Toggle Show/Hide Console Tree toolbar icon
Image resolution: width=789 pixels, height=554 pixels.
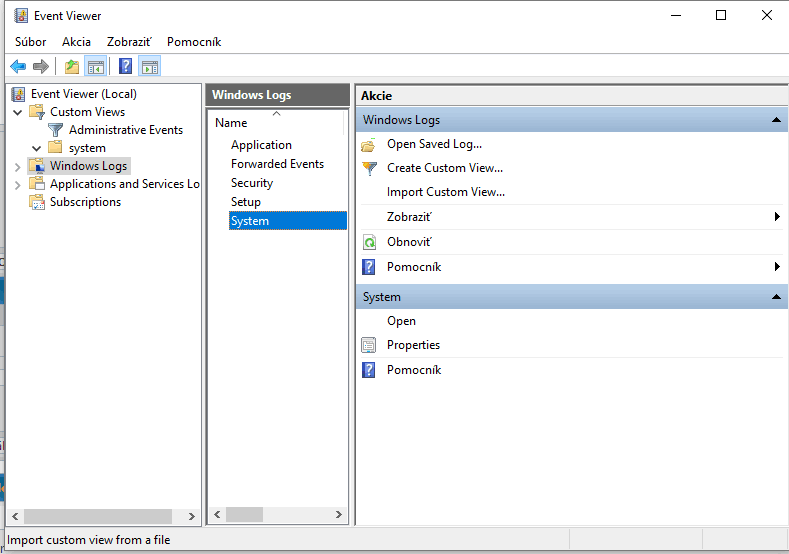pyautogui.click(x=96, y=66)
